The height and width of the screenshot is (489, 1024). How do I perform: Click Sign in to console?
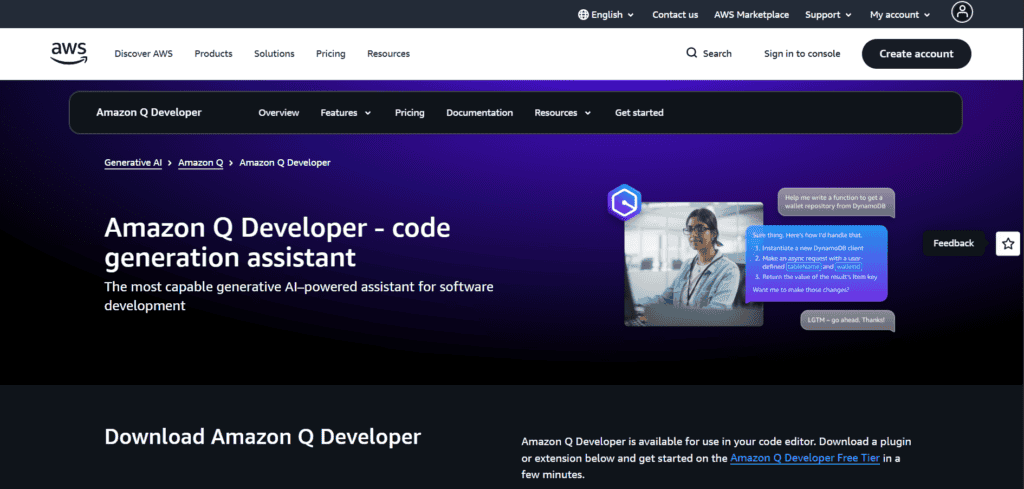(x=802, y=54)
